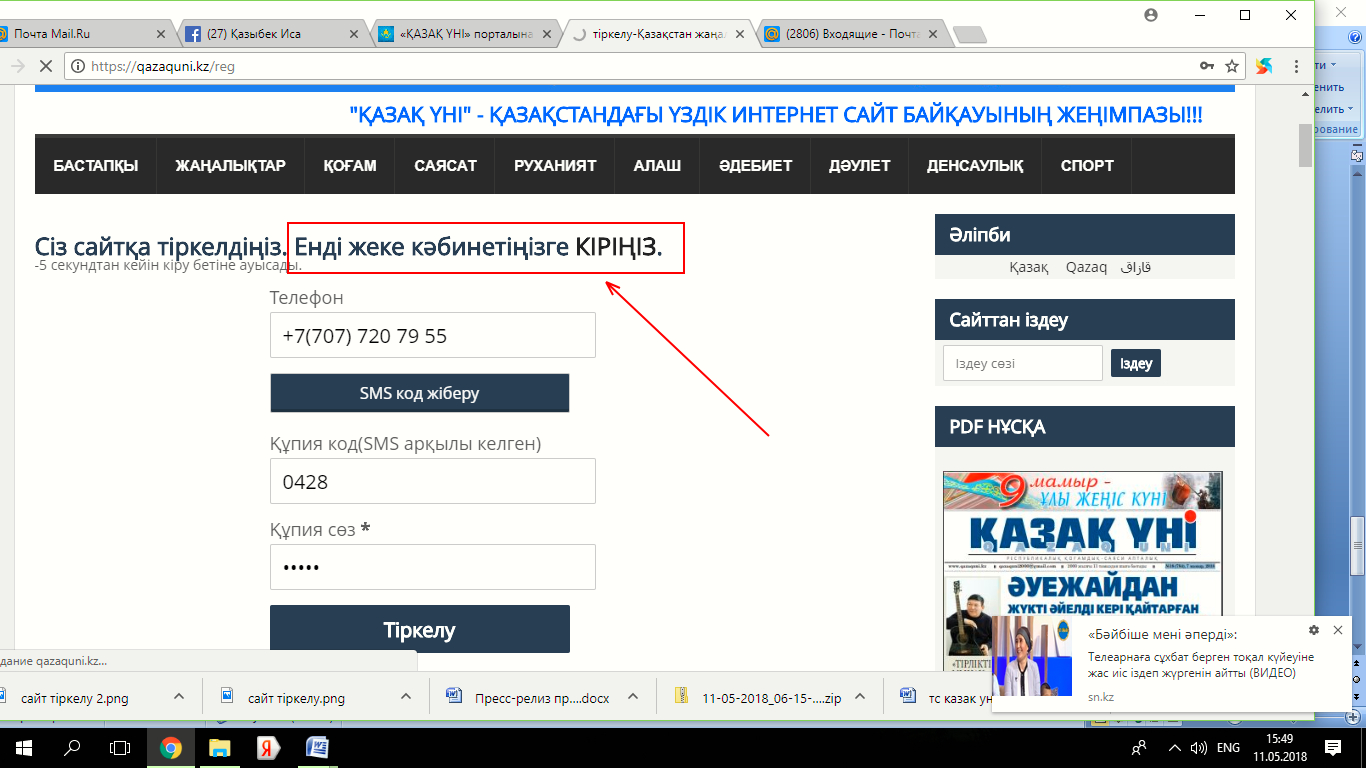The image size is (1366, 768).
Task: Click the Іздеу search button
Action: pos(1136,363)
